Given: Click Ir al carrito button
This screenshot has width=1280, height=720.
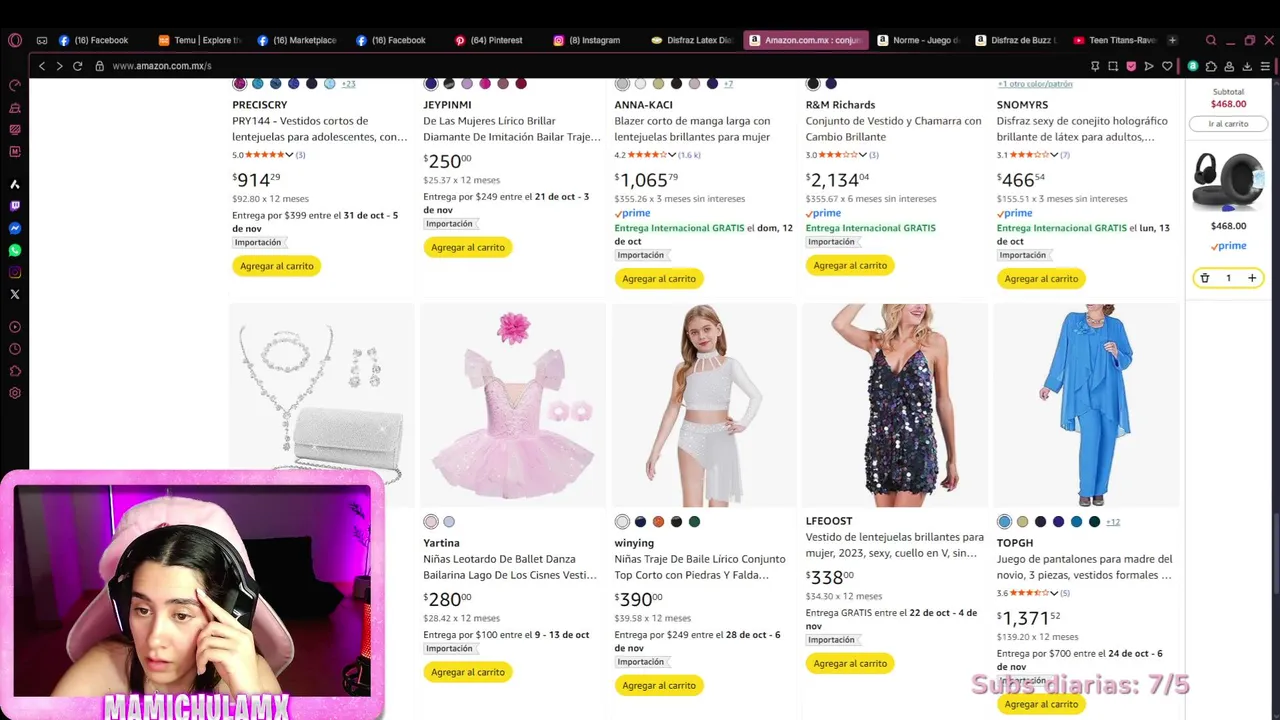Looking at the screenshot, I should [1228, 124].
